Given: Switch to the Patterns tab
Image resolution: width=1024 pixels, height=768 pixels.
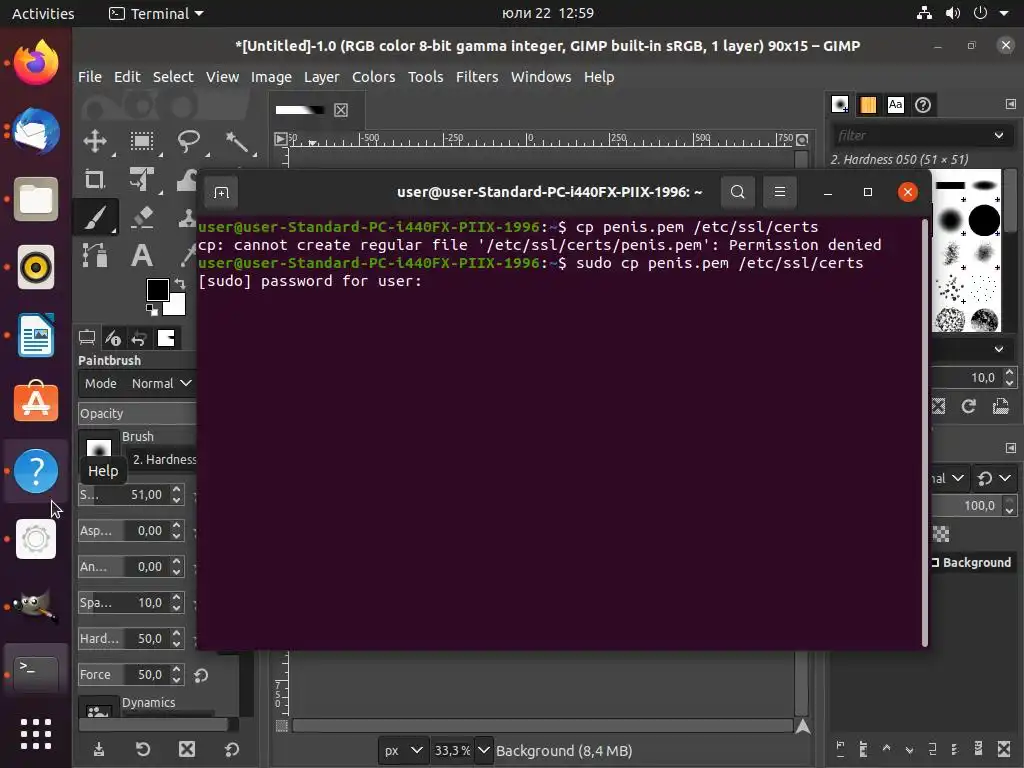Looking at the screenshot, I should click(x=868, y=104).
